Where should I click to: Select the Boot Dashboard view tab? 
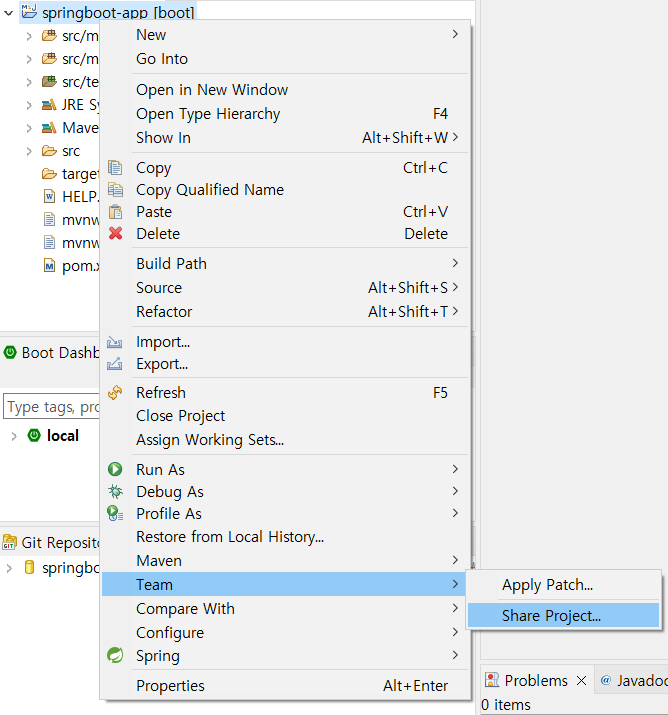[51, 352]
